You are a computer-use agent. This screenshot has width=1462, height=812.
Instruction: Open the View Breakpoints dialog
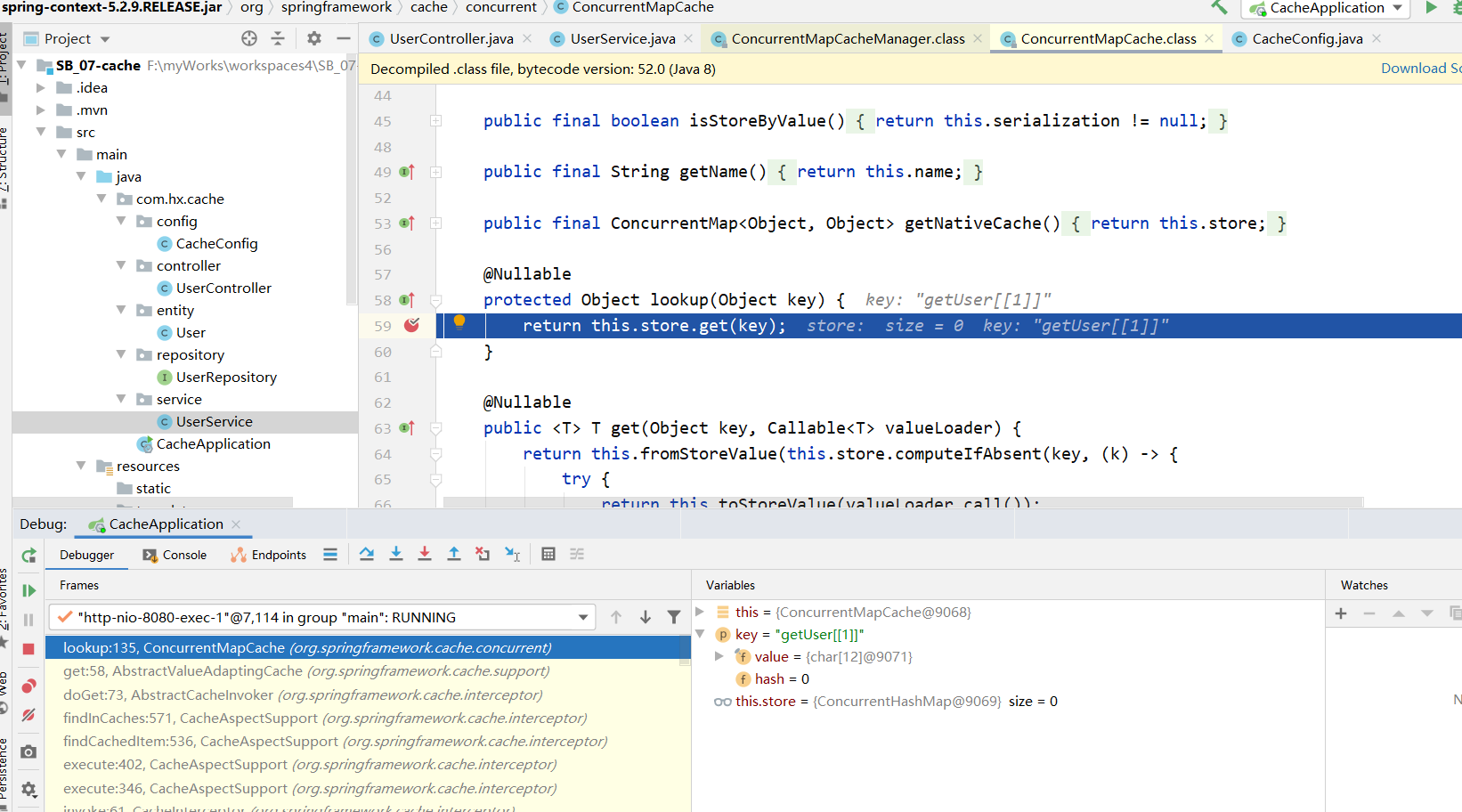(28, 686)
